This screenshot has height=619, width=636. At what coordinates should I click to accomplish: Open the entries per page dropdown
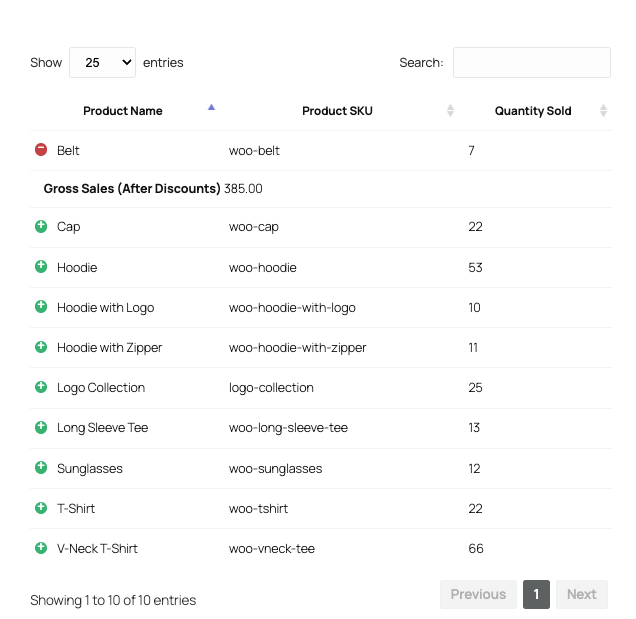102,62
